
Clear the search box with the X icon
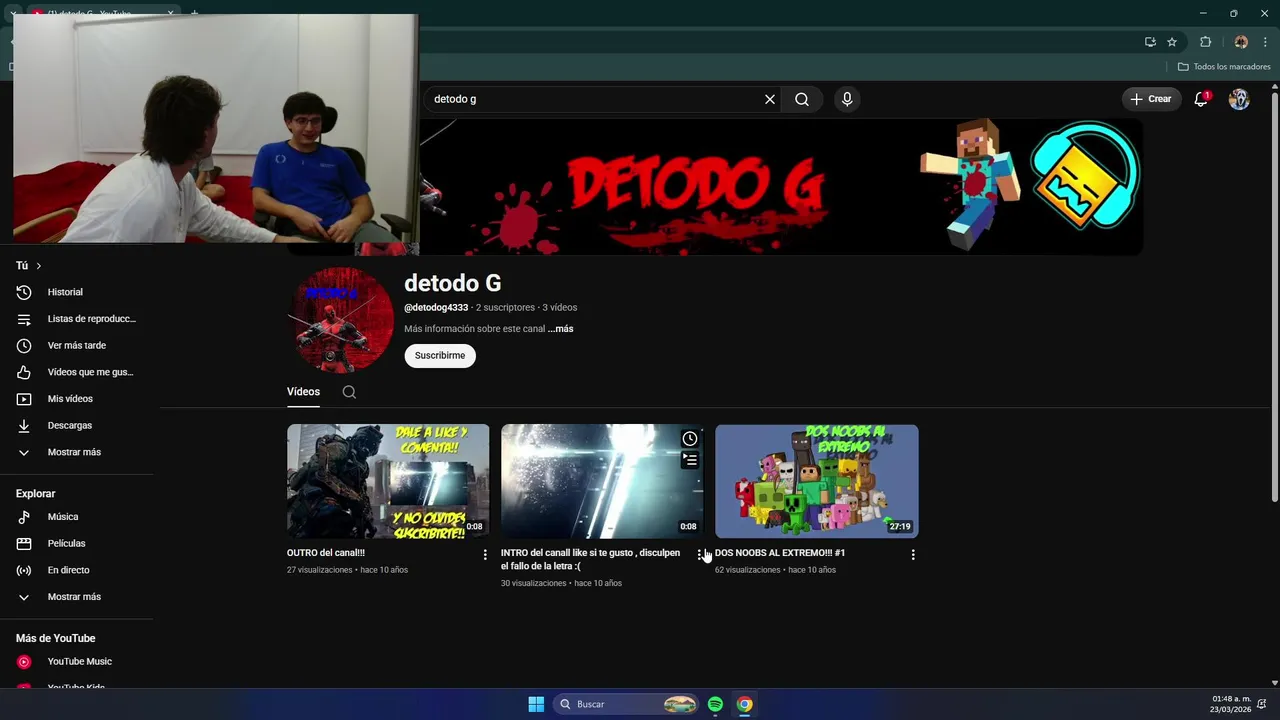[770, 99]
